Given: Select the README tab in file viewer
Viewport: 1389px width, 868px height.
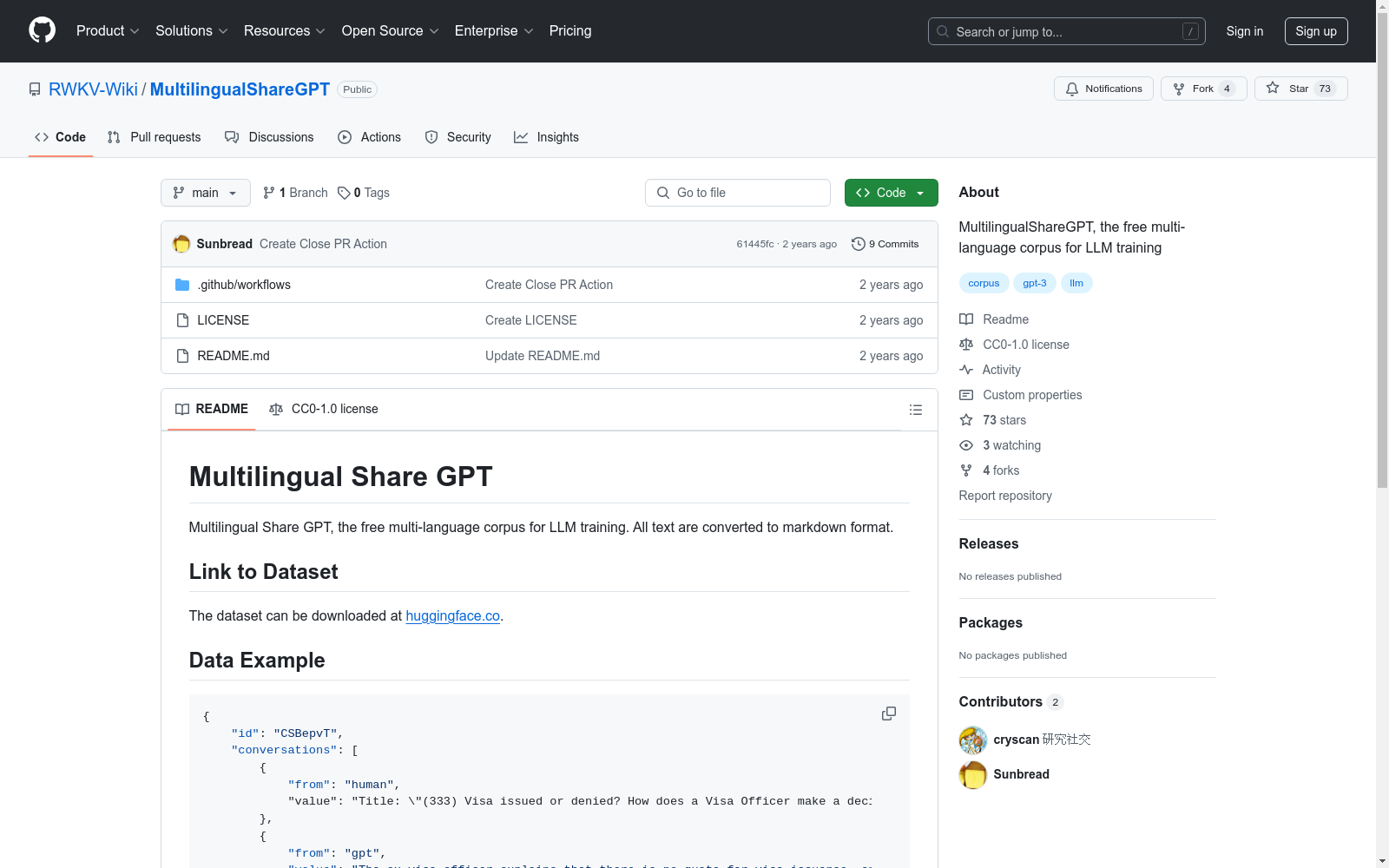Looking at the screenshot, I should (x=212, y=409).
